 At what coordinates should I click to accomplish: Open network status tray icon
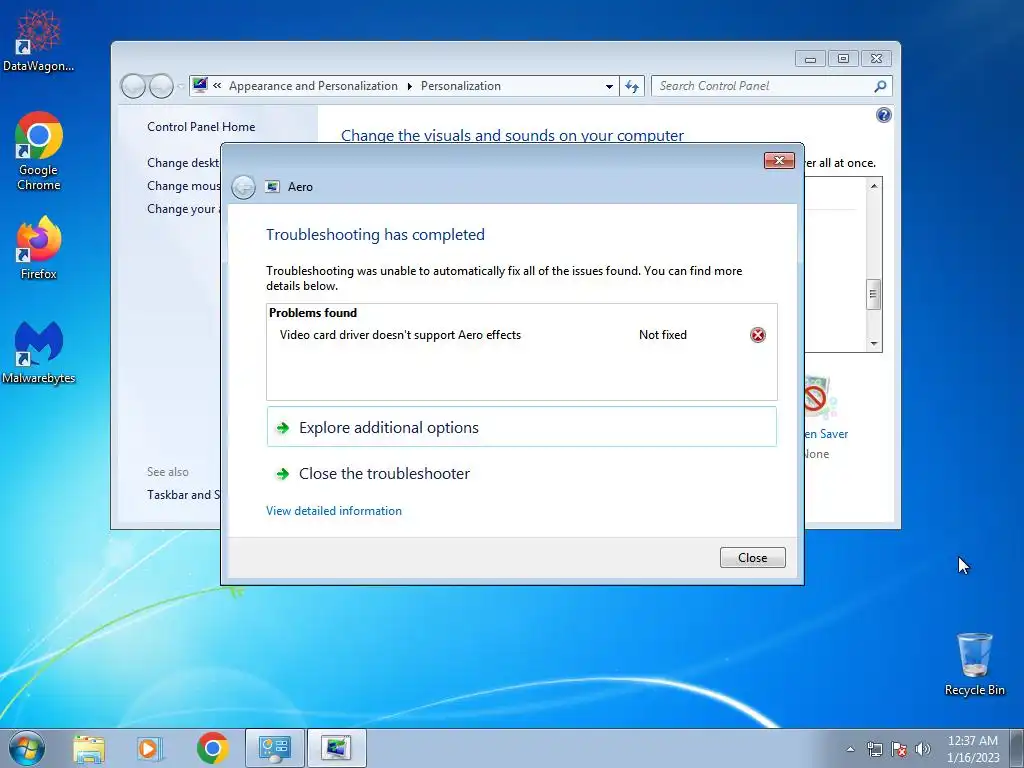[874, 749]
